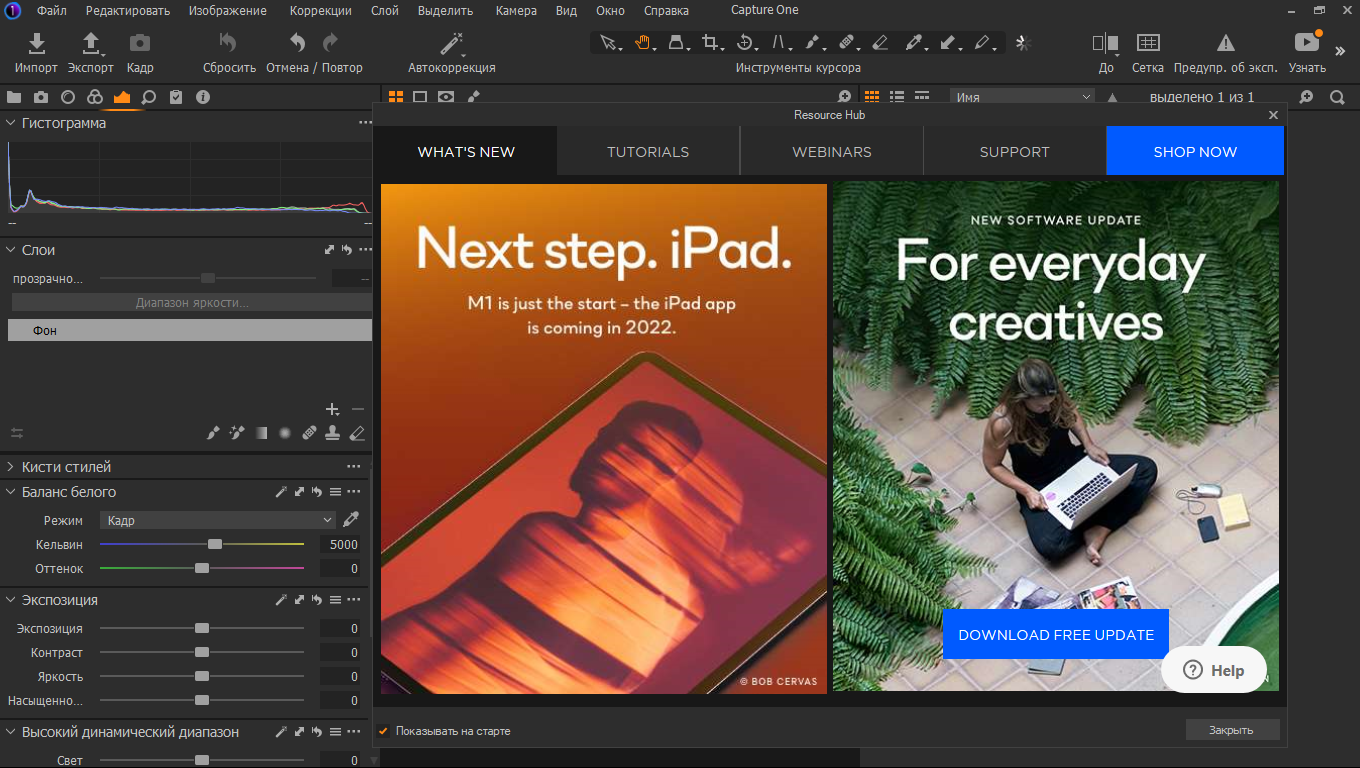Click the Redo arrow icon
This screenshot has height=768, width=1360.
(x=330, y=43)
